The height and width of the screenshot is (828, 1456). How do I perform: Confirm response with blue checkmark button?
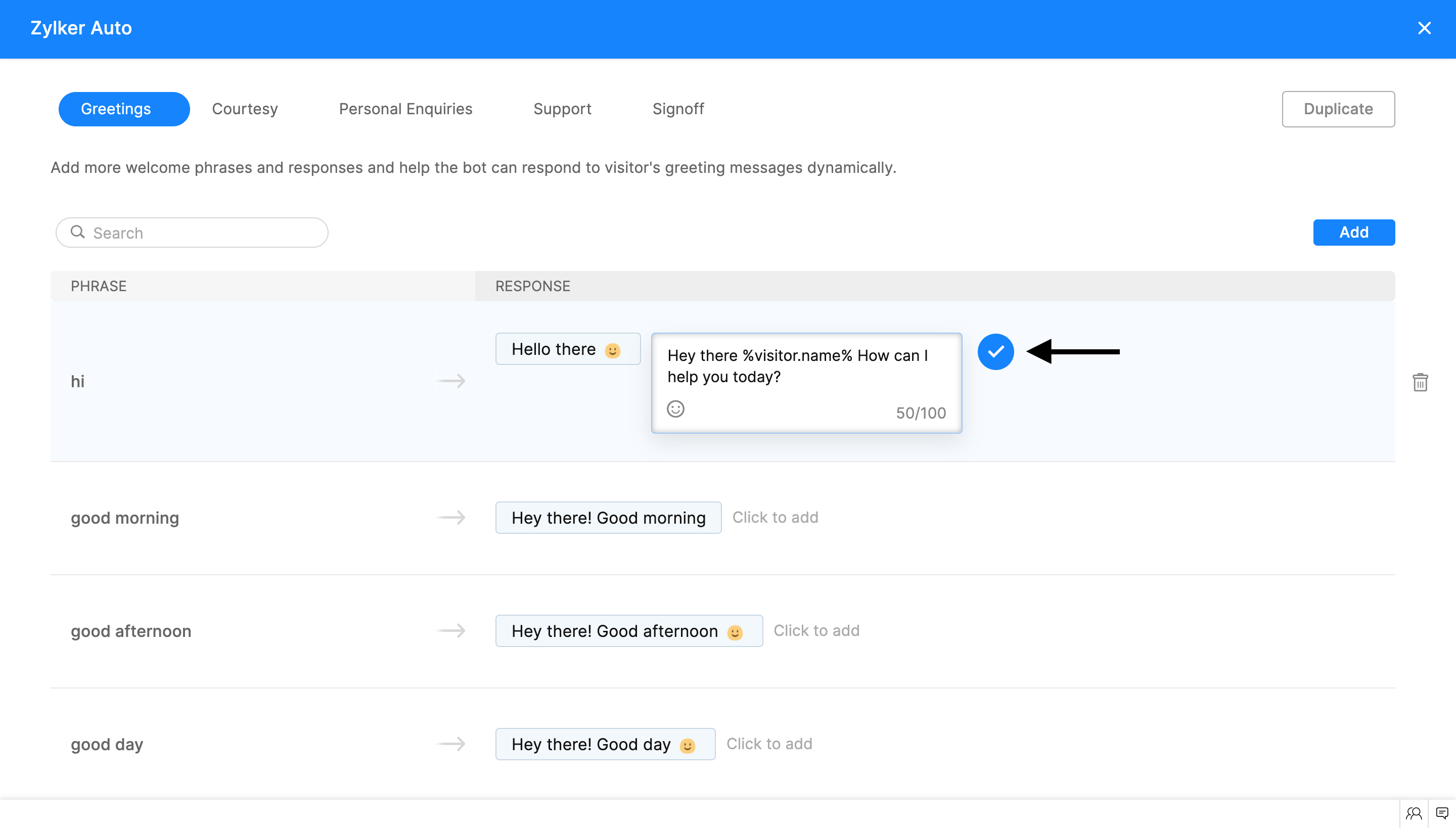(995, 351)
